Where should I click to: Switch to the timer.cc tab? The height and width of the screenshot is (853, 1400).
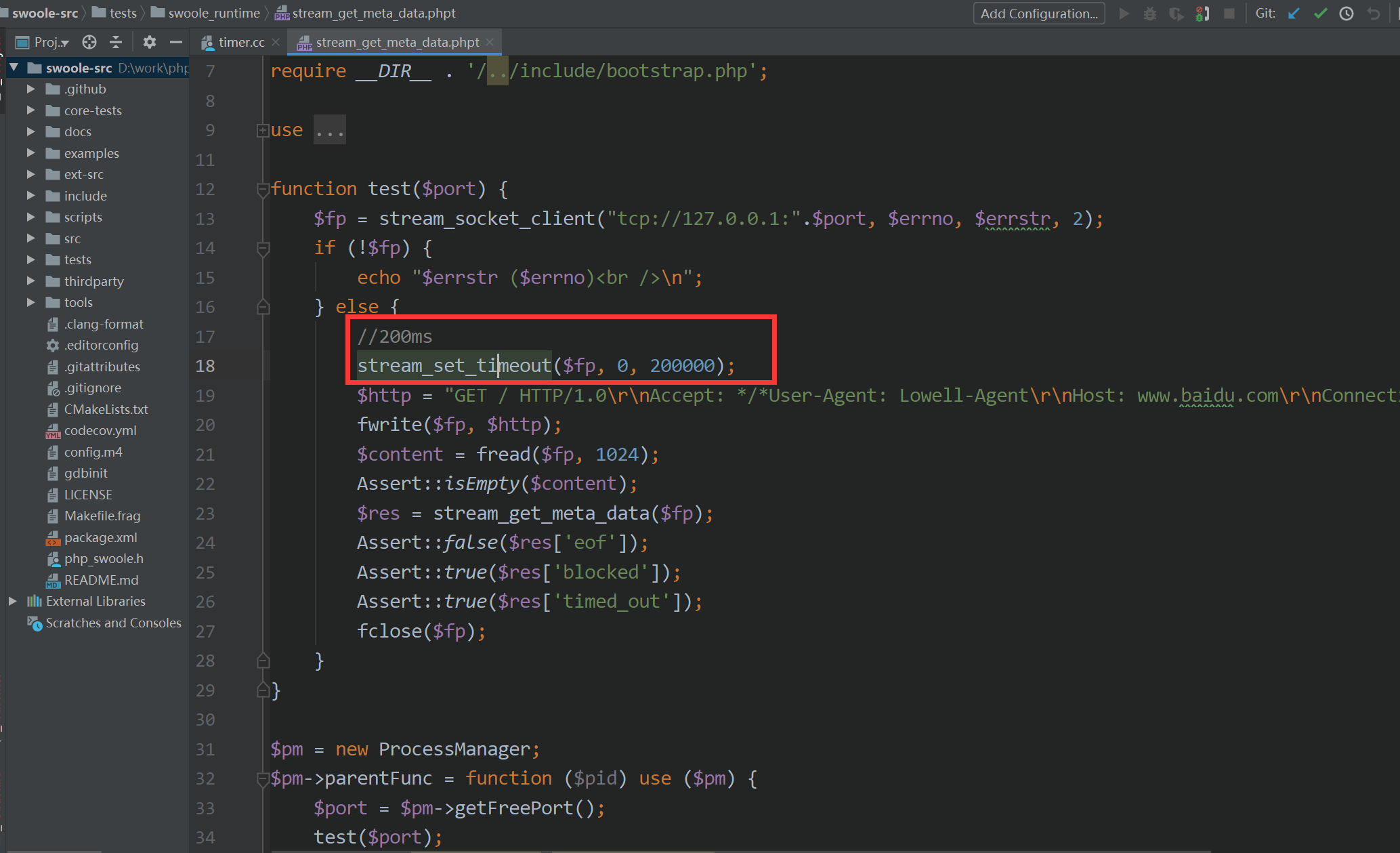[240, 42]
